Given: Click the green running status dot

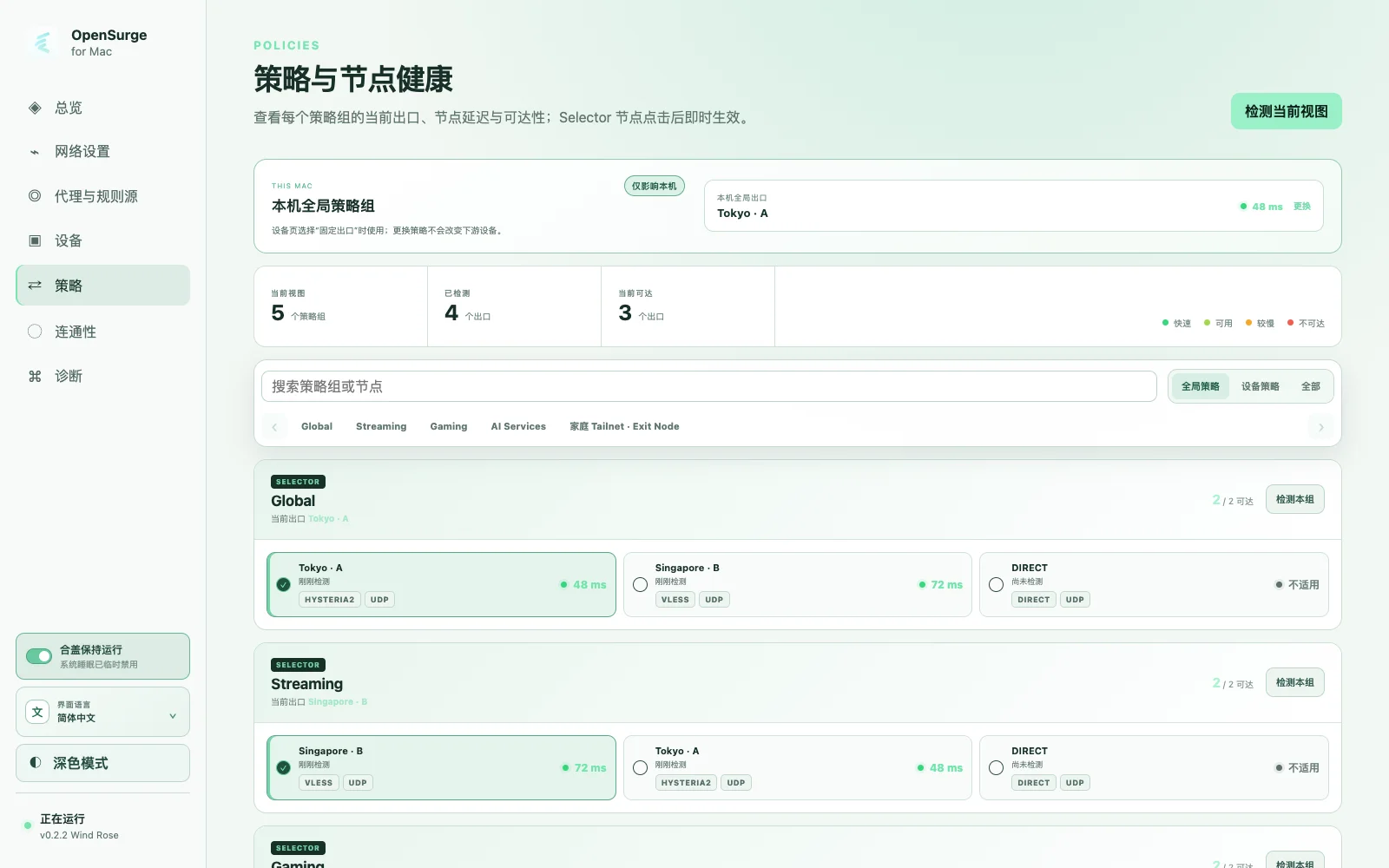Looking at the screenshot, I should [x=28, y=825].
